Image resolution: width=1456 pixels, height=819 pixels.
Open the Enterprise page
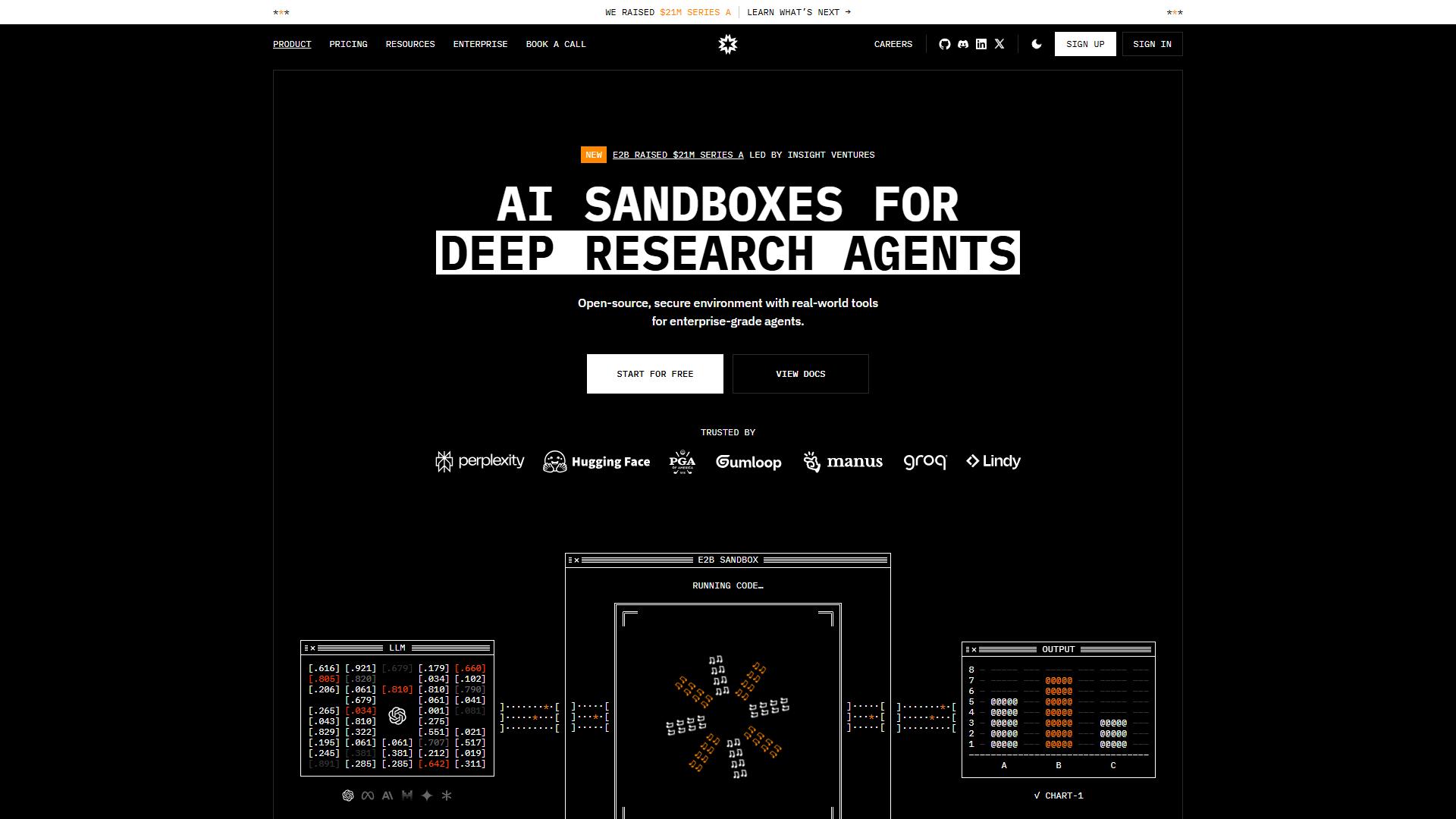coord(480,44)
